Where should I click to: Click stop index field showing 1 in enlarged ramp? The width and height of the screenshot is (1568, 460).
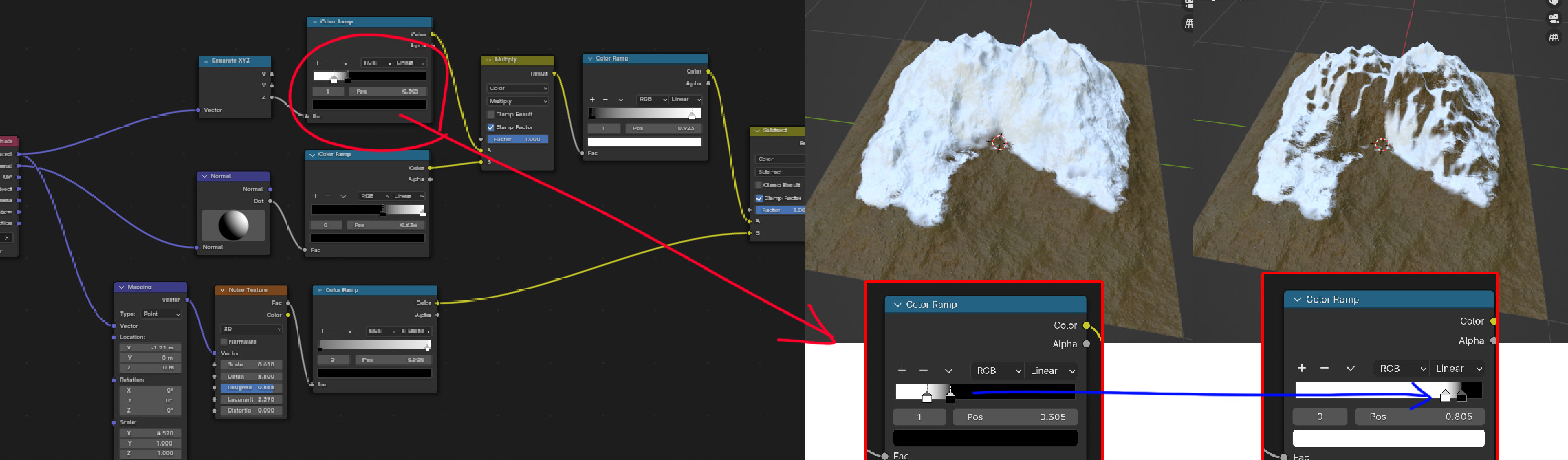pyautogui.click(x=920, y=417)
